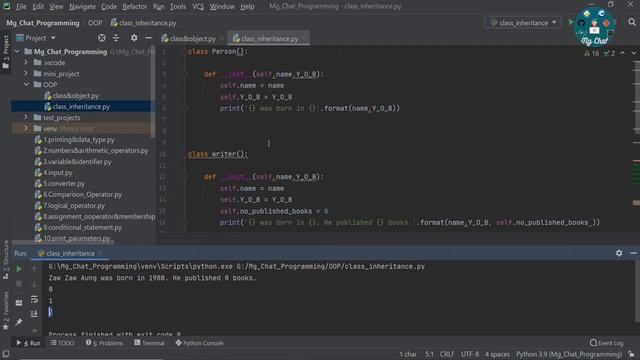The height and width of the screenshot is (360, 640).
Task: Click the Search Everywhere magnifier icon
Action: click(632, 22)
